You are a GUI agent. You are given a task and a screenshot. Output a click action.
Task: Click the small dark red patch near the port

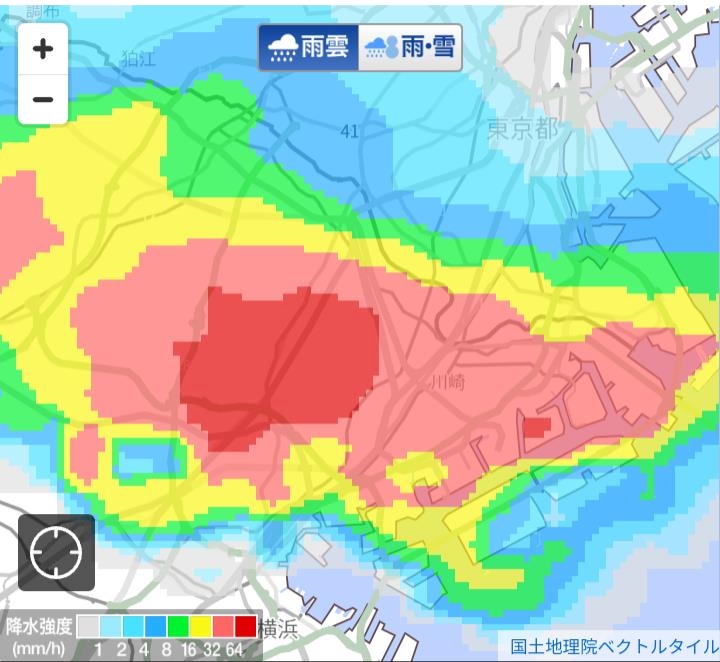pos(537,427)
